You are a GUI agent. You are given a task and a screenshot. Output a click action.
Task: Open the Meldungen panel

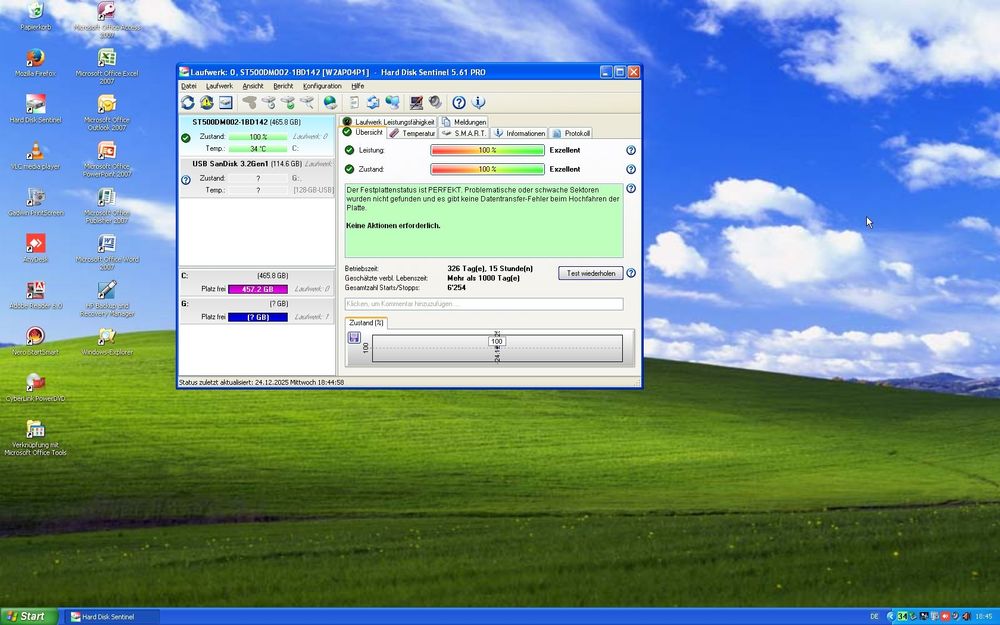tap(466, 121)
